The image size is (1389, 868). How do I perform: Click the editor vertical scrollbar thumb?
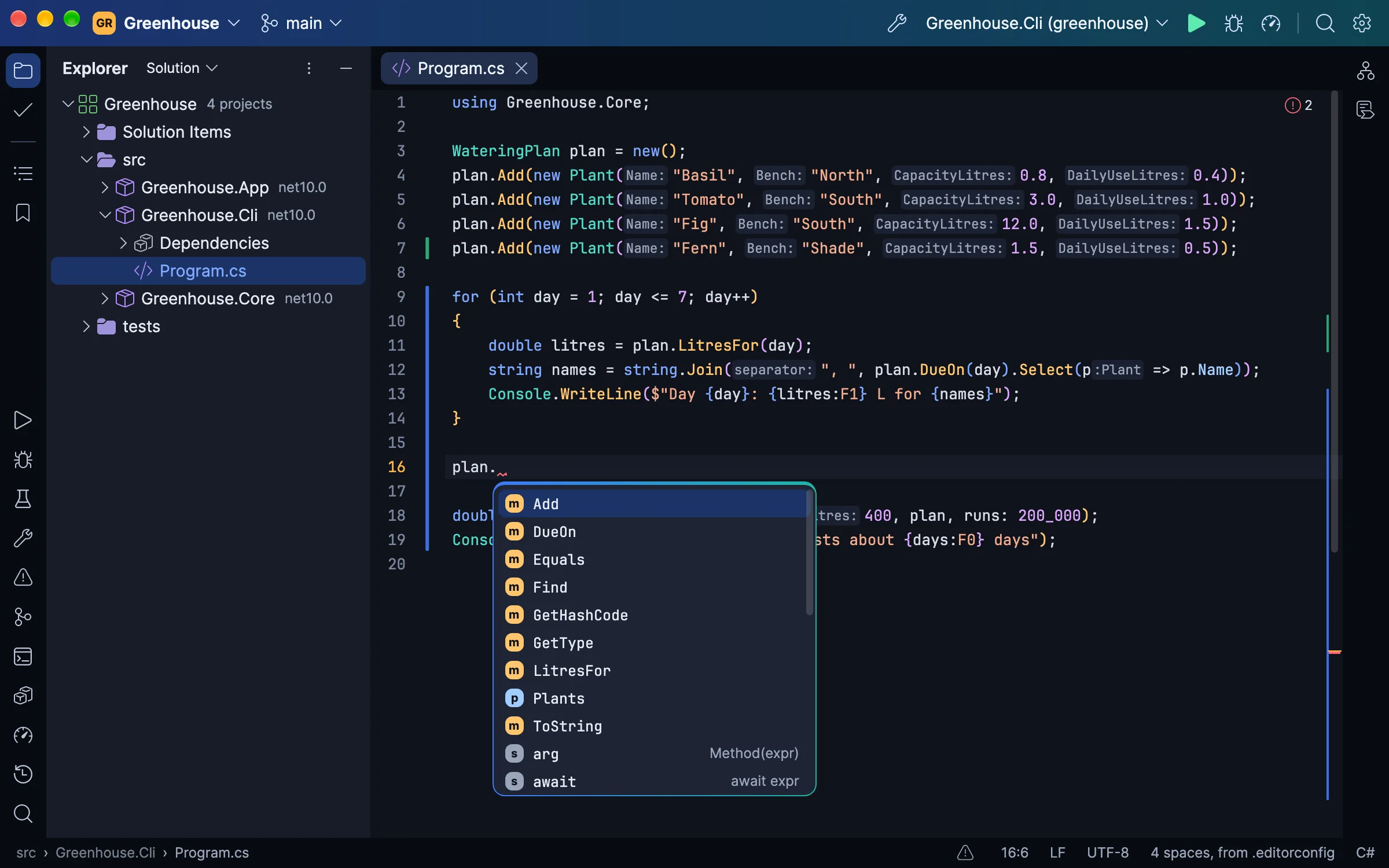click(x=1335, y=321)
